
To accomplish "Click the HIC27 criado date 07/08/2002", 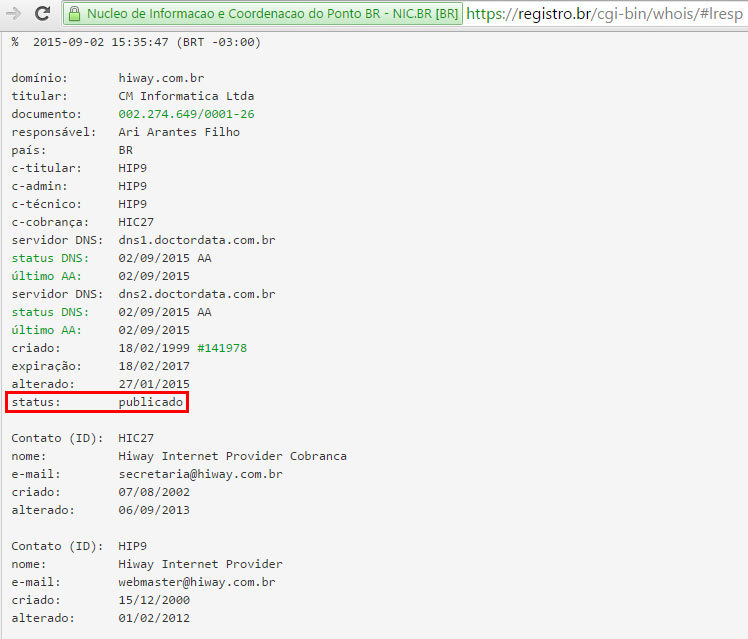I will pos(154,492).
